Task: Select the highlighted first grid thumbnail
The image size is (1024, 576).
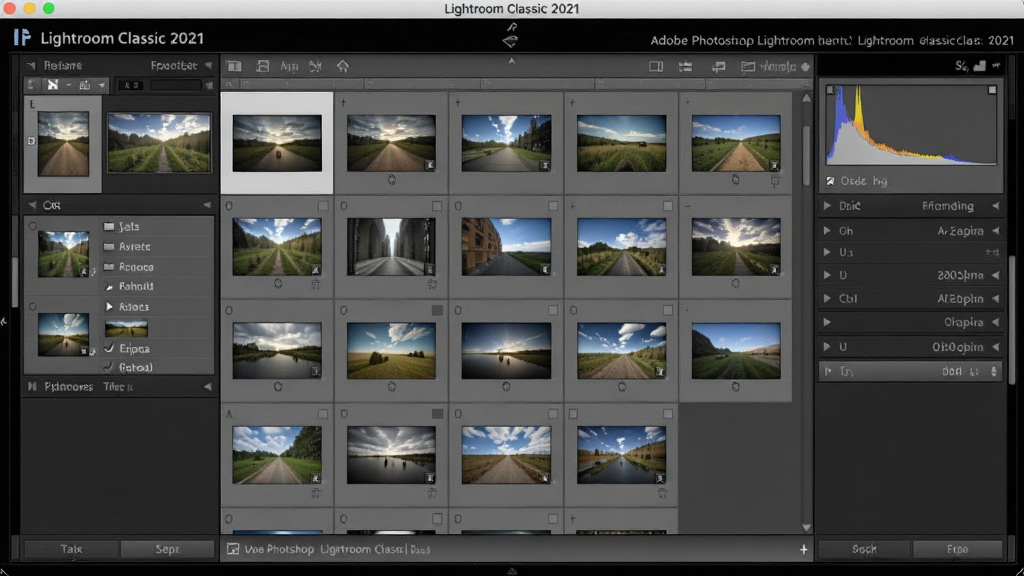Action: point(277,143)
